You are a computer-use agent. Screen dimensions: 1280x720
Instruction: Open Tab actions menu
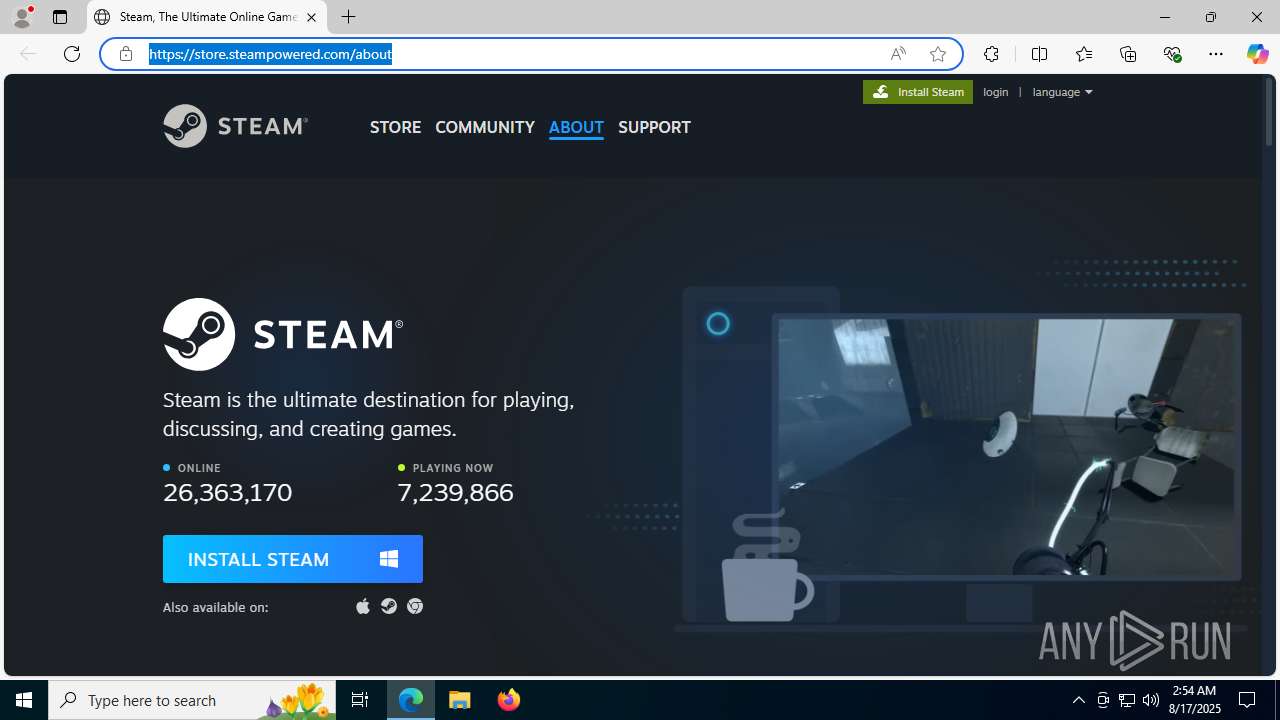tap(60, 17)
